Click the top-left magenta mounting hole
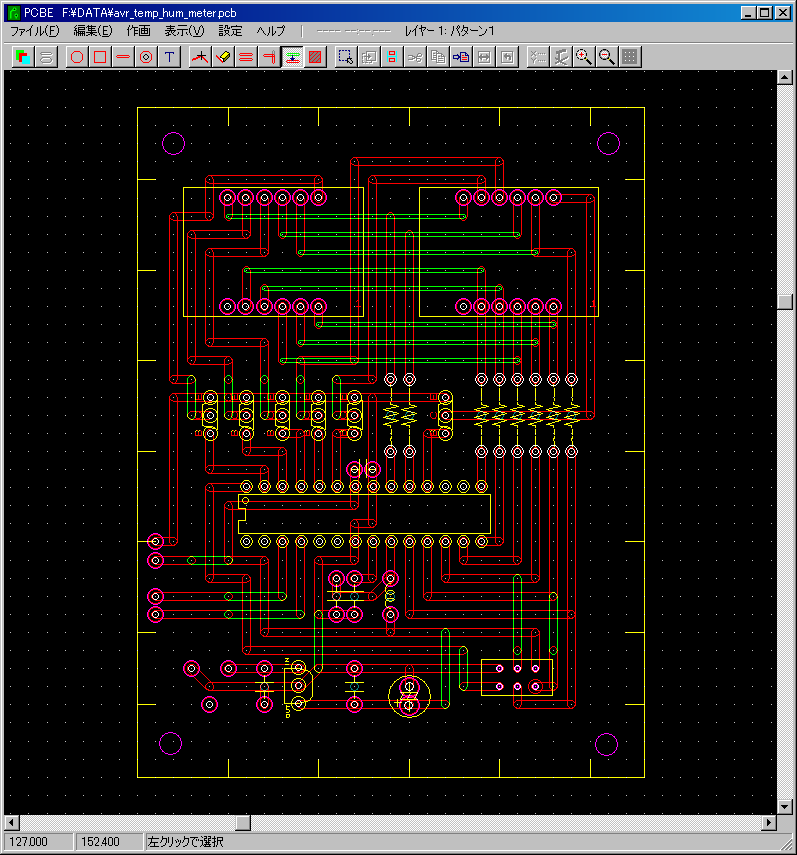 [x=173, y=143]
